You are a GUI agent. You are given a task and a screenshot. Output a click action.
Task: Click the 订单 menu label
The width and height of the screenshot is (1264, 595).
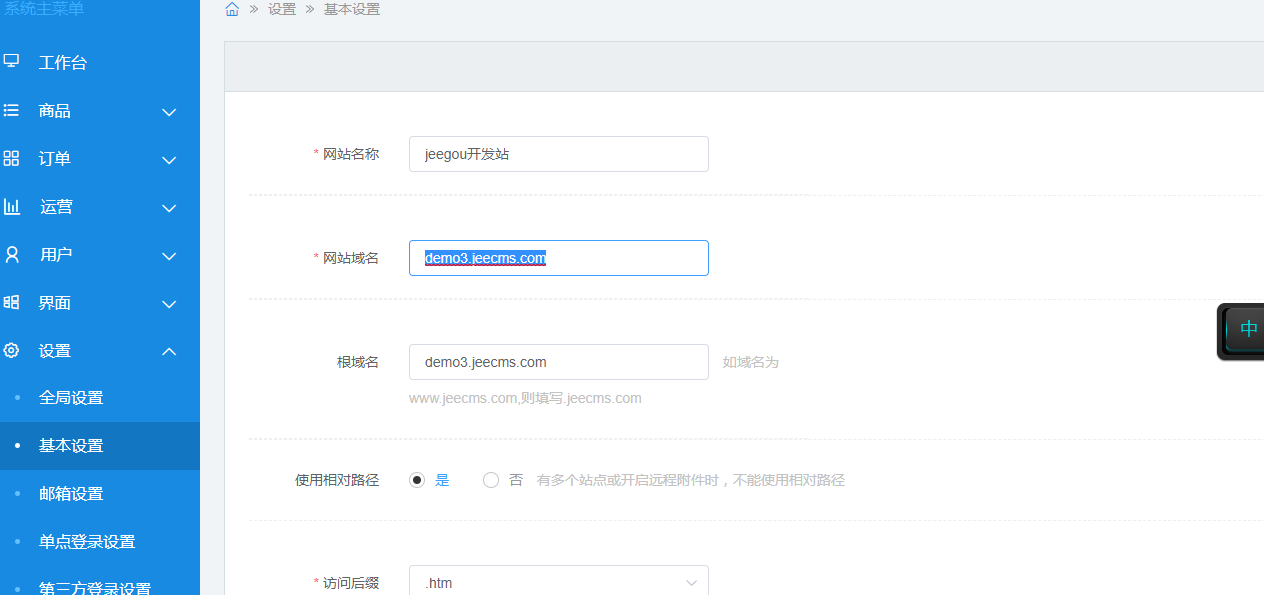coord(55,159)
